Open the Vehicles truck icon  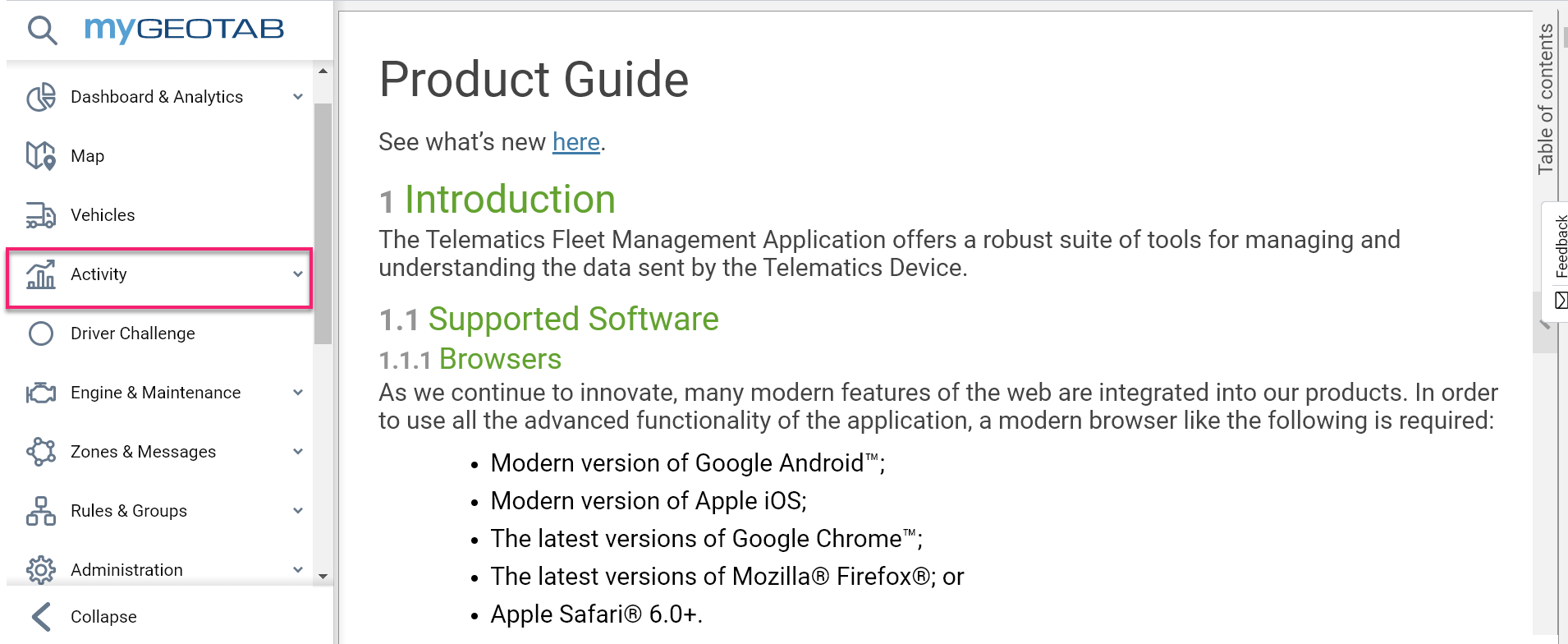pos(41,215)
